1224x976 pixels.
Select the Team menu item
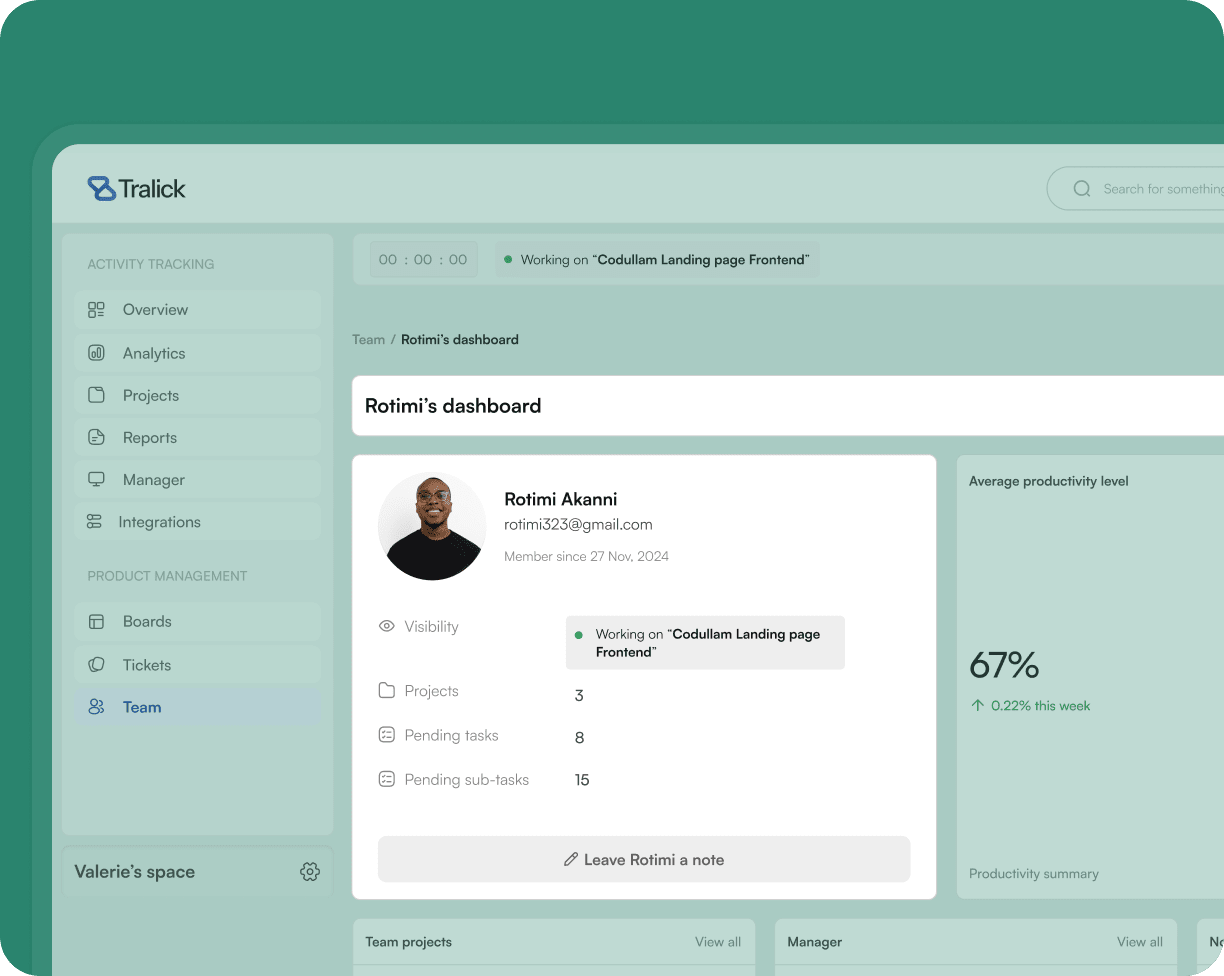click(x=141, y=707)
